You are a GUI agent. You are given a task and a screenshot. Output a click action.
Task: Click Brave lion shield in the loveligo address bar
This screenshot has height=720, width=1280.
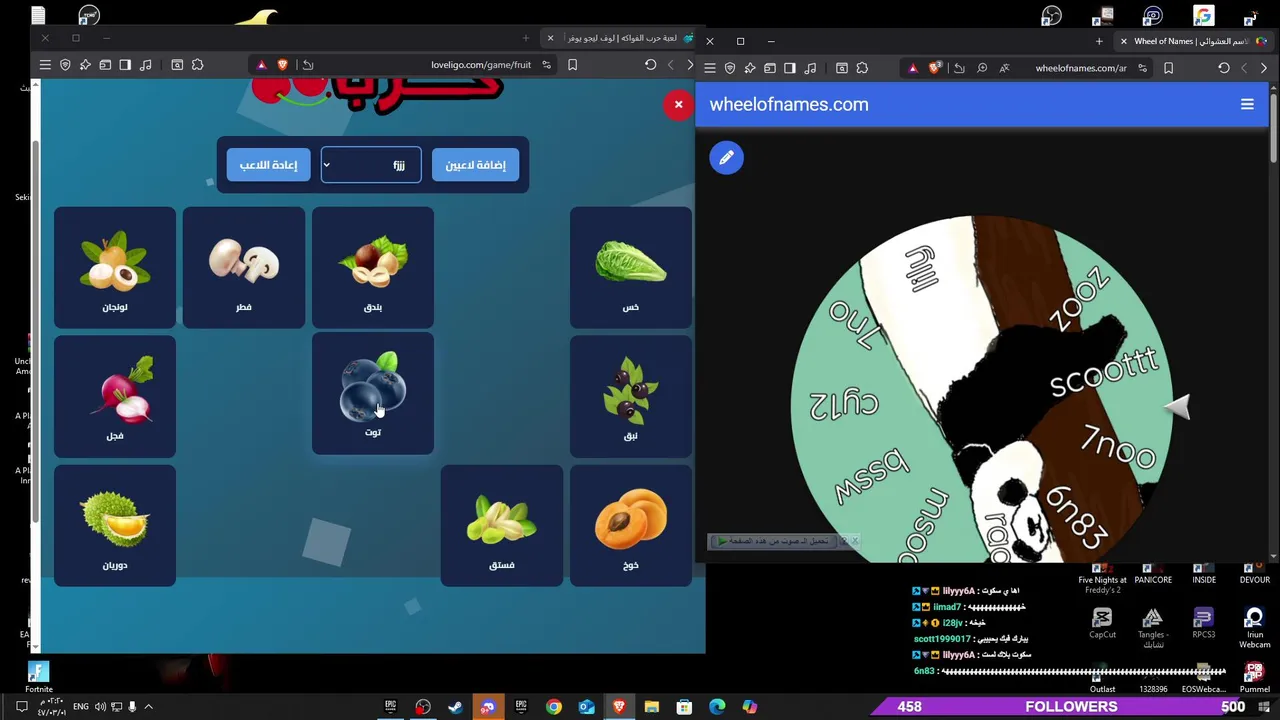pyautogui.click(x=283, y=65)
